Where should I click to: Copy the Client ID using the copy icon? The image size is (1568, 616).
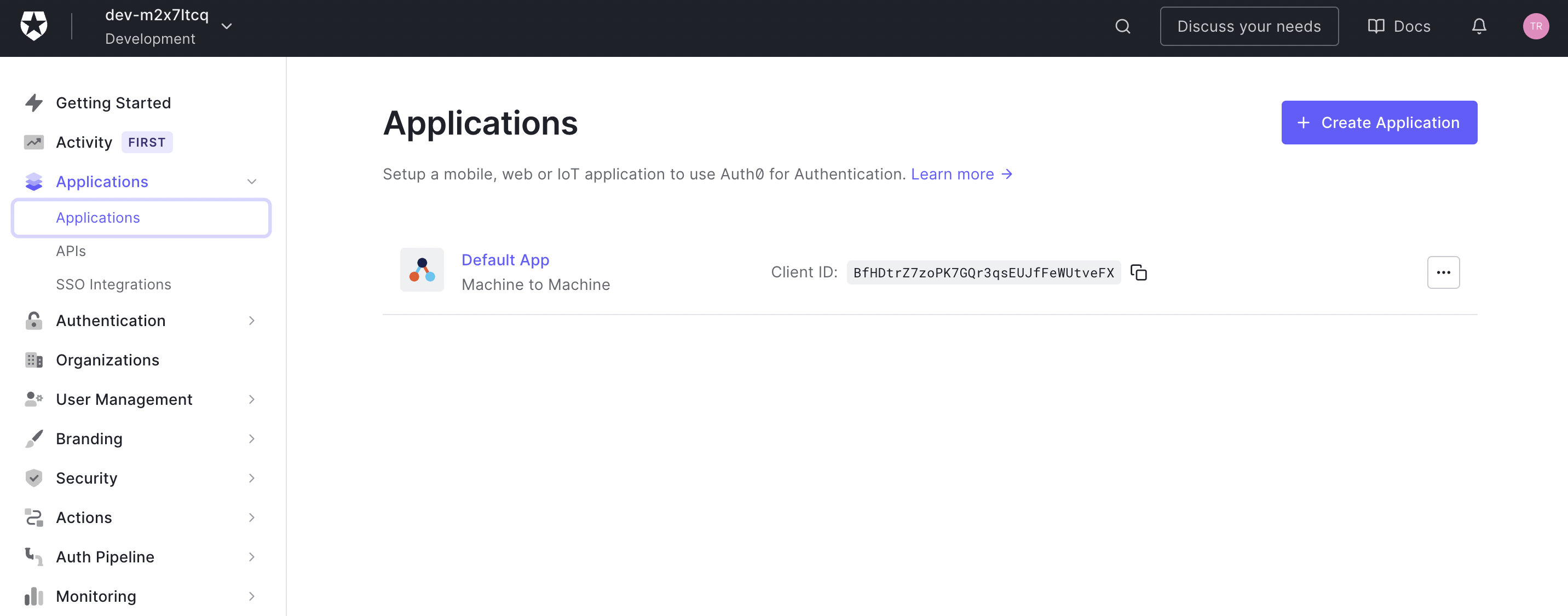click(x=1138, y=272)
